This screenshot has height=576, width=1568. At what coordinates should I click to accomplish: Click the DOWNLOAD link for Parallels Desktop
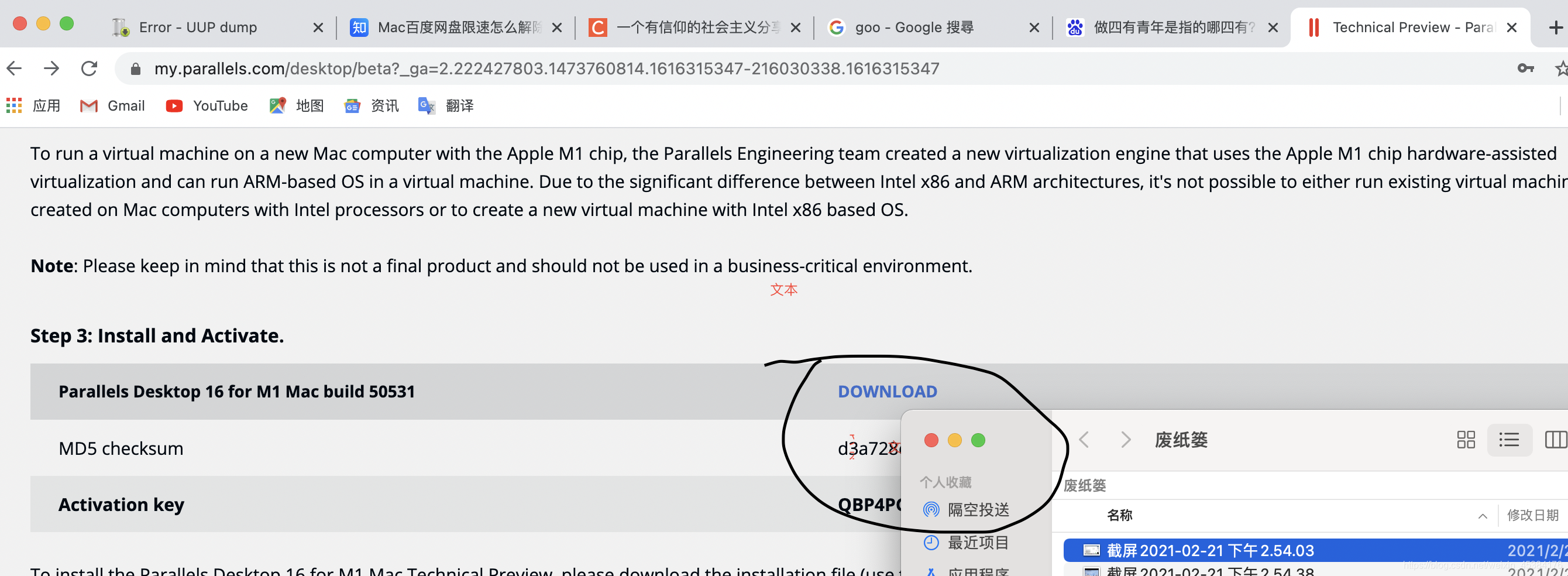[x=888, y=392]
